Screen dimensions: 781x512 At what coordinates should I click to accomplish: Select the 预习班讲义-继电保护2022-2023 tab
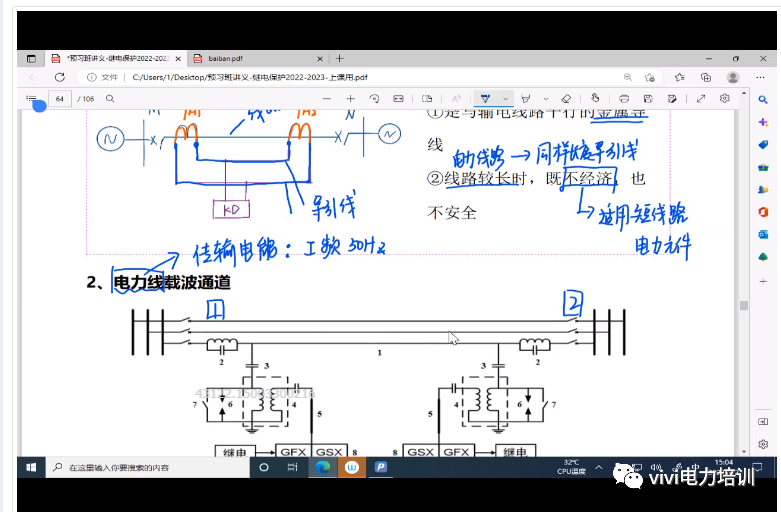pos(115,59)
